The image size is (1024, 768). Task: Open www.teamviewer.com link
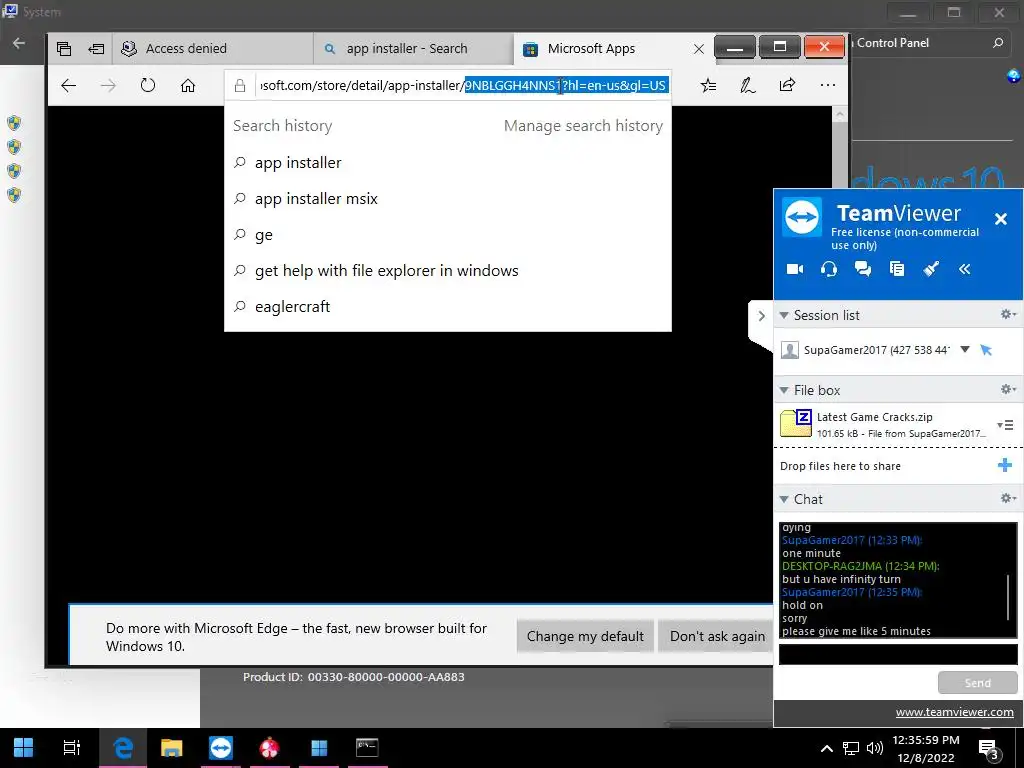pos(954,712)
